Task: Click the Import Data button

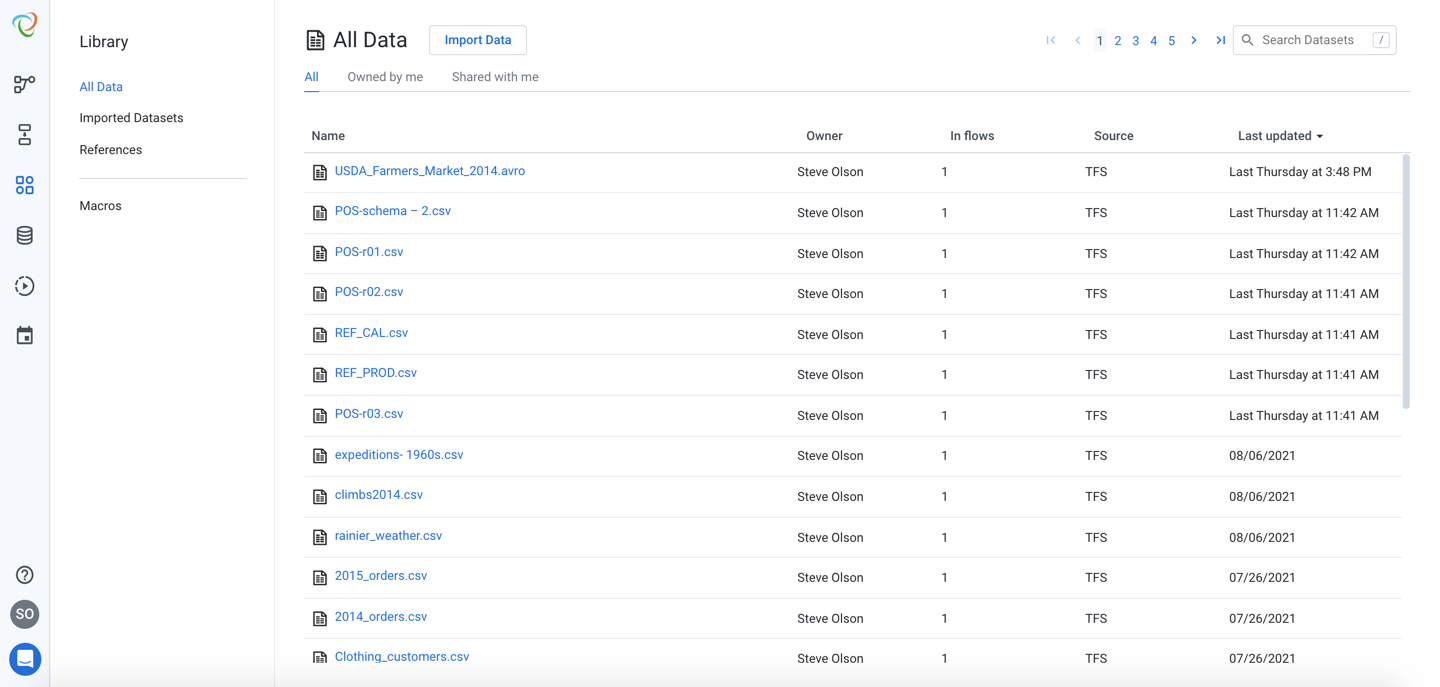Action: point(478,40)
